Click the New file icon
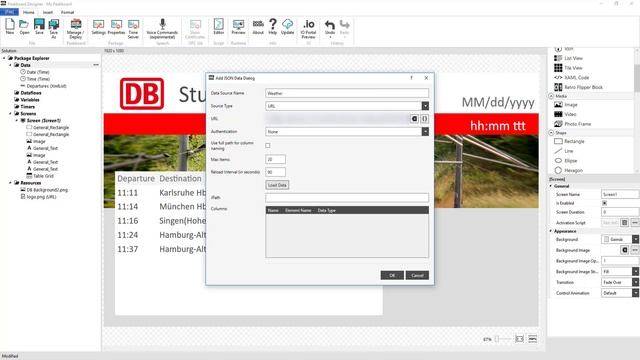The image size is (640, 360). tap(10, 24)
